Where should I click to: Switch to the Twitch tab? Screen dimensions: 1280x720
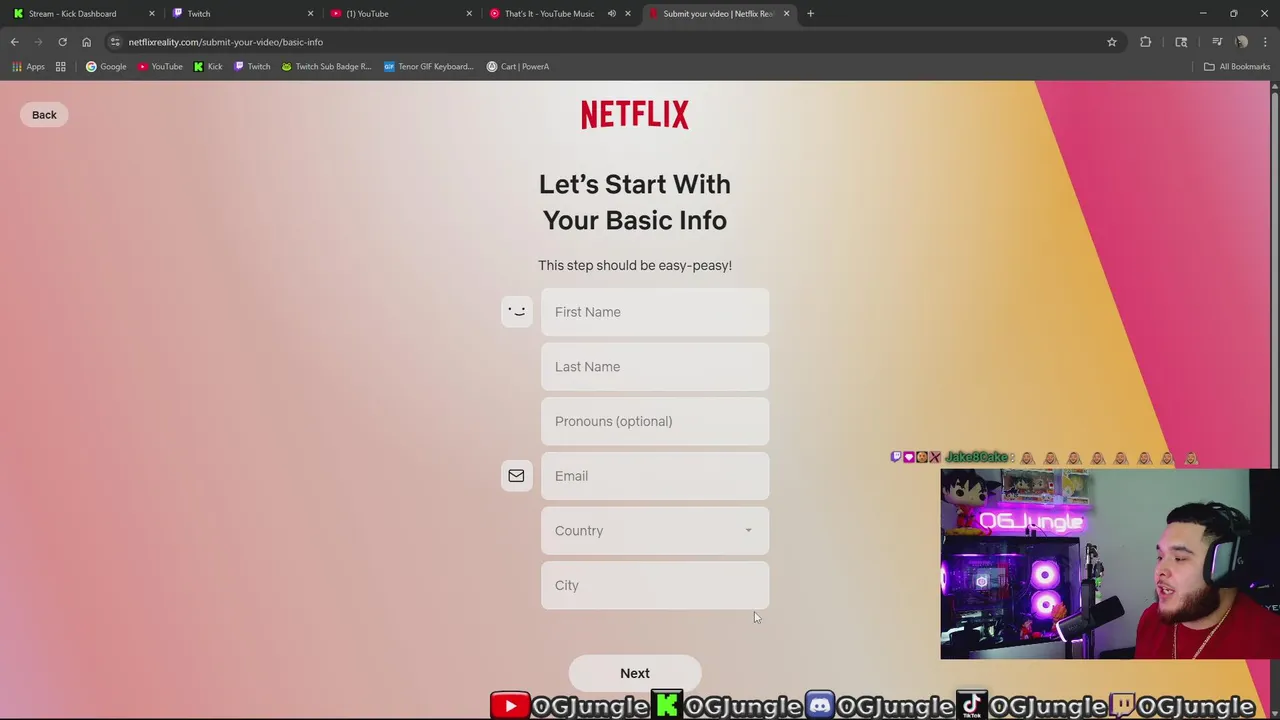tap(240, 13)
